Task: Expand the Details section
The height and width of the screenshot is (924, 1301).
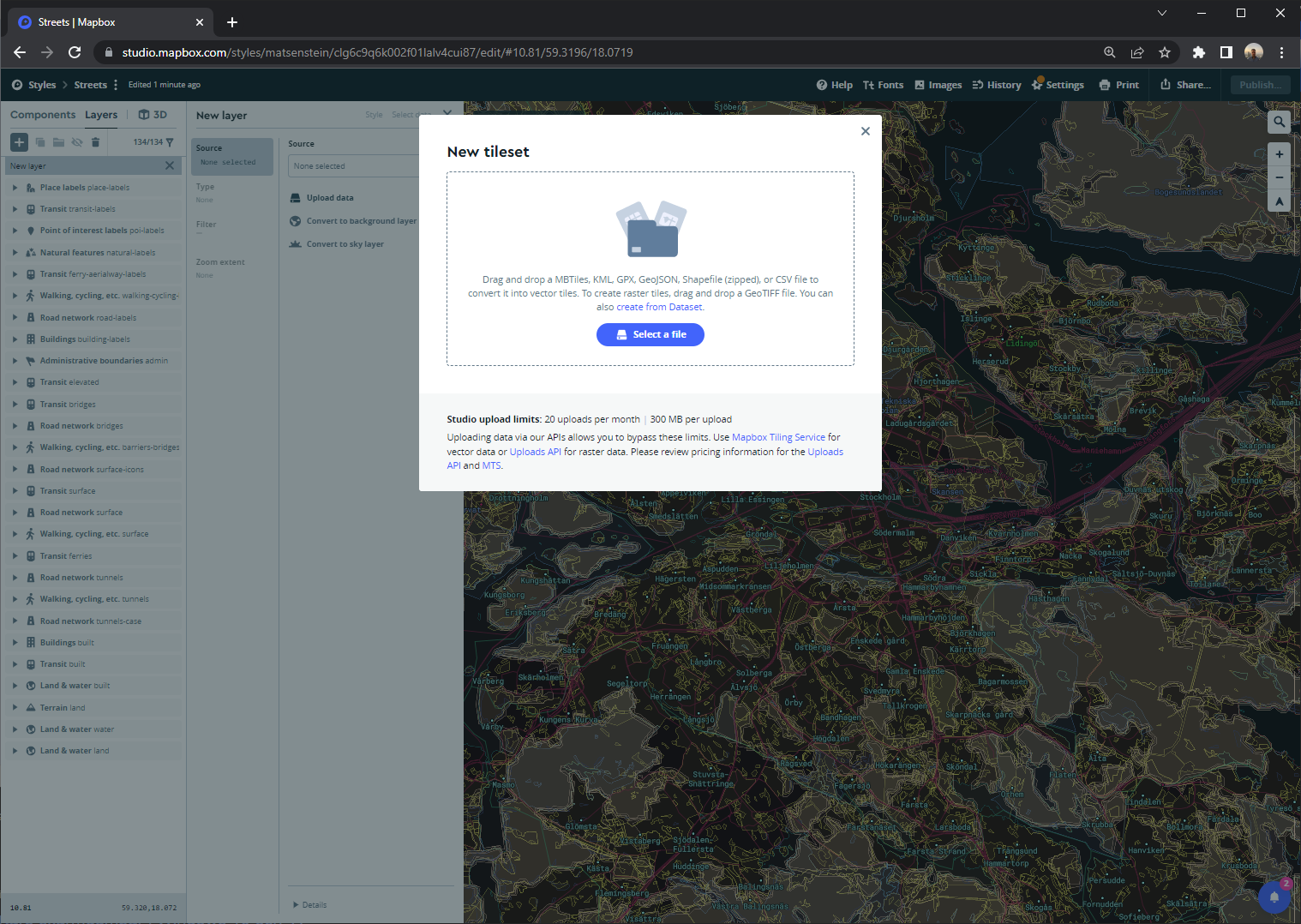Action: [309, 905]
